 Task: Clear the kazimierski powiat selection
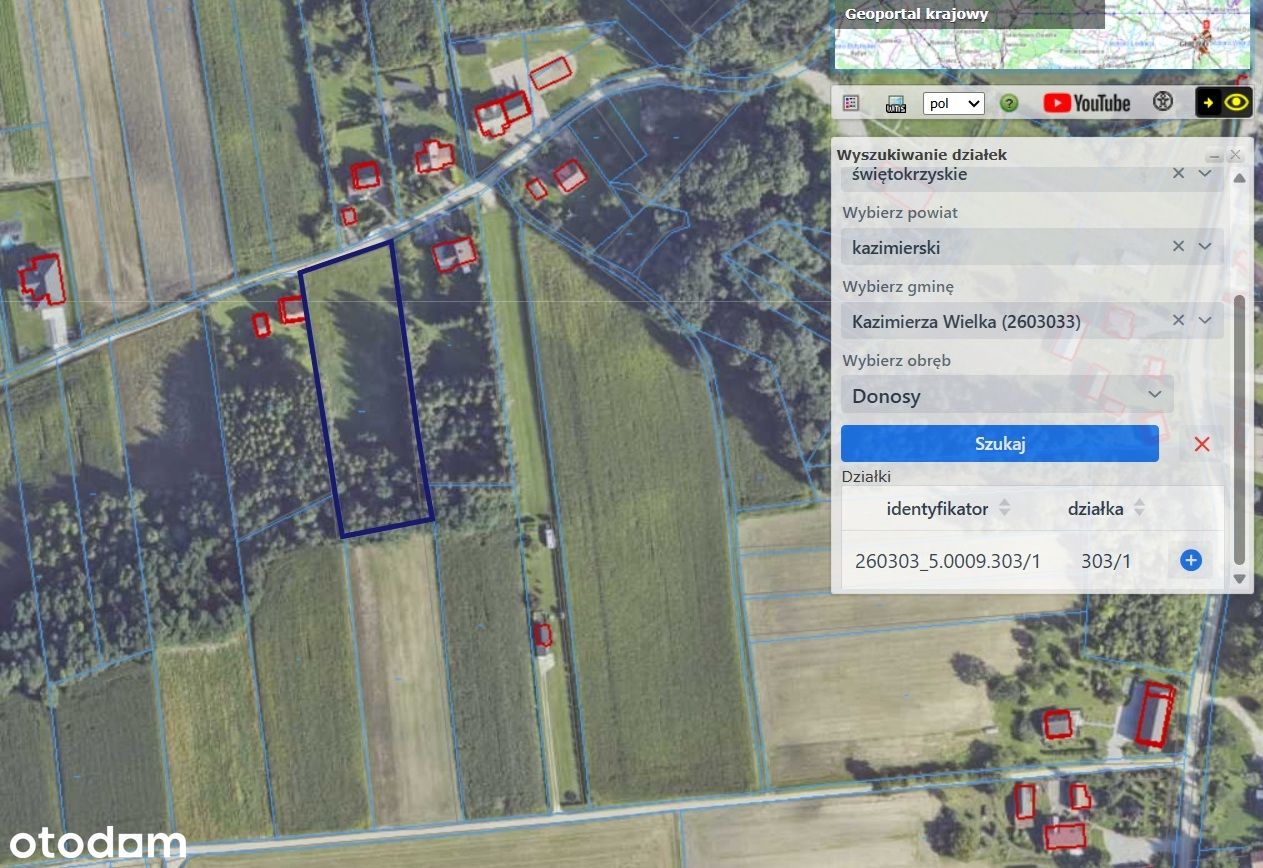click(1178, 246)
